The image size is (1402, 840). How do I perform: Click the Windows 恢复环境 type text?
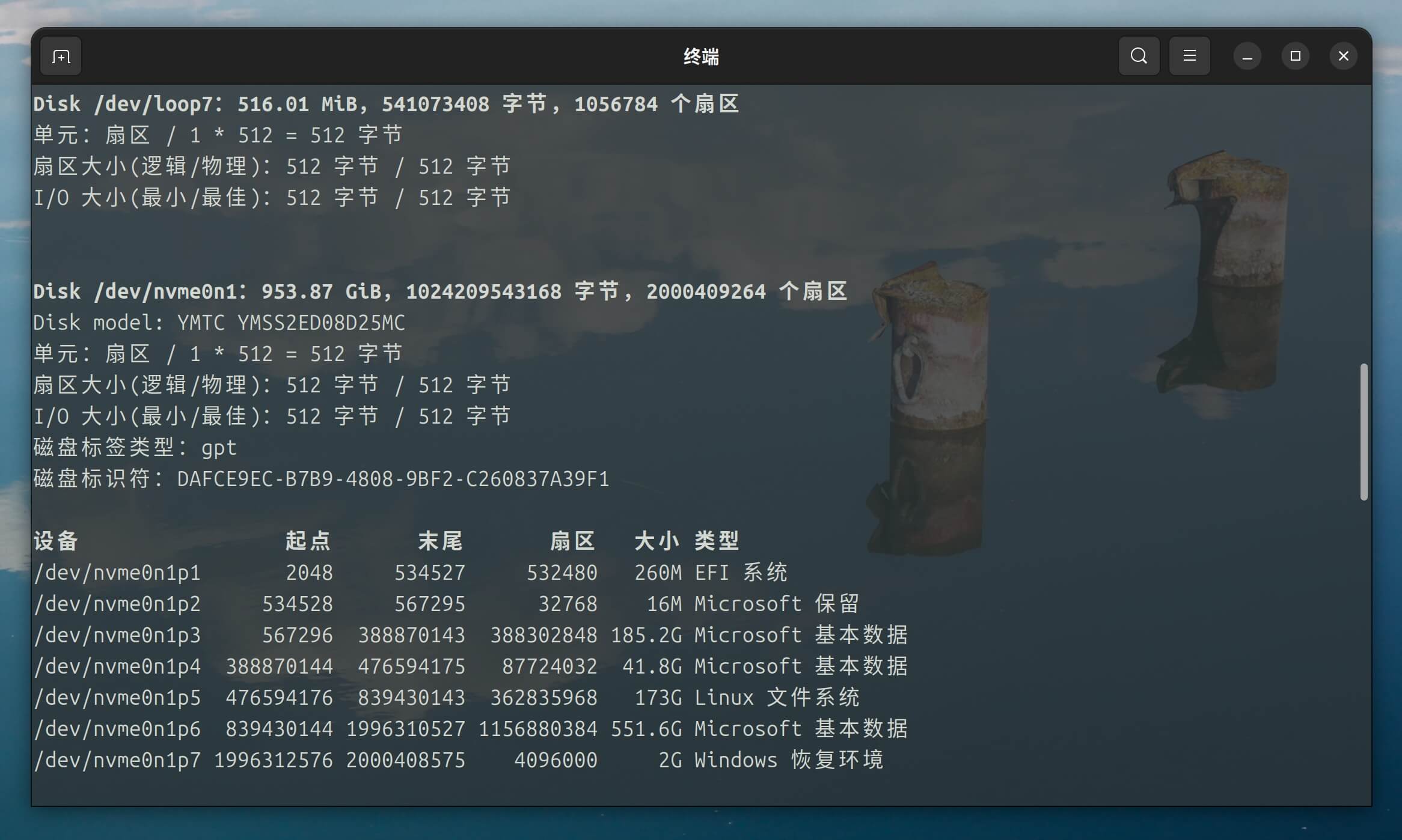(x=788, y=760)
